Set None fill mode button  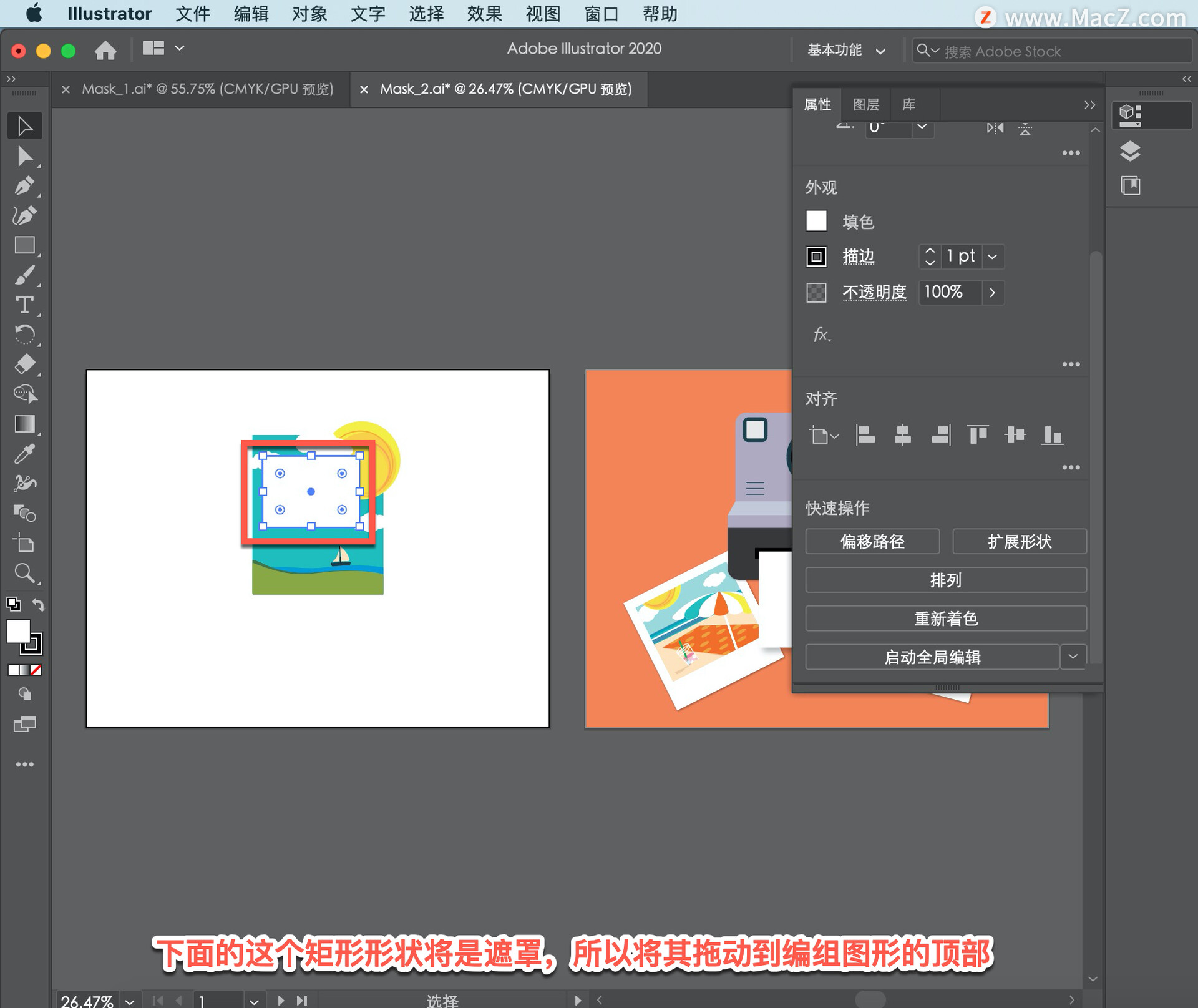[x=37, y=670]
